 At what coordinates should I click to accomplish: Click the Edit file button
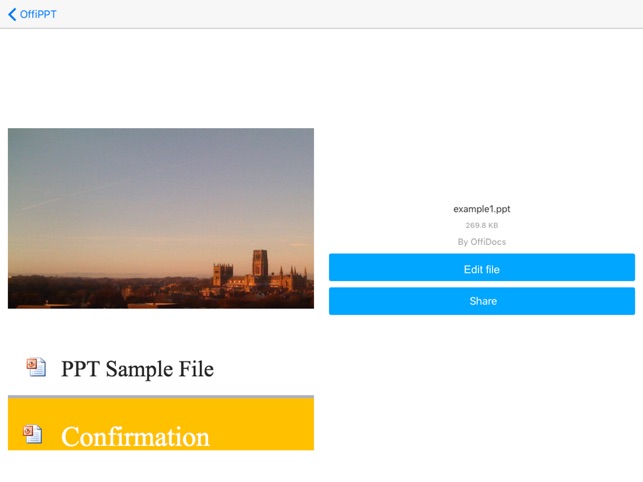tap(482, 267)
